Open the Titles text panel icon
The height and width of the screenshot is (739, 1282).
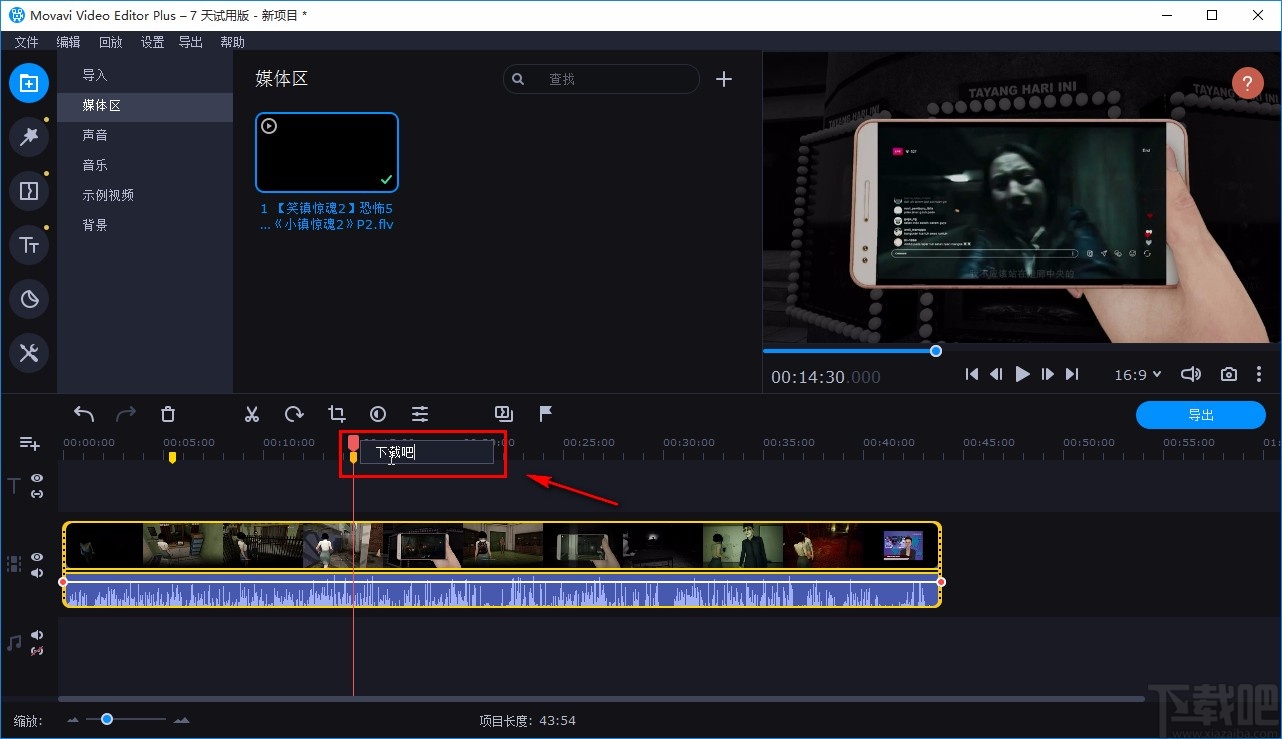[29, 245]
